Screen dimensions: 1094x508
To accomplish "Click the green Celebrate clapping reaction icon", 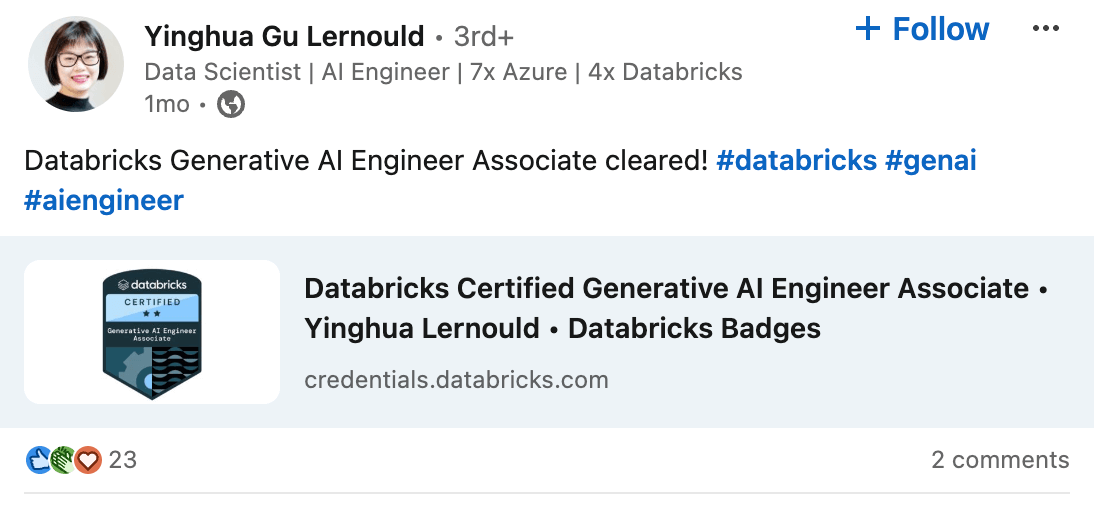I will (63, 460).
